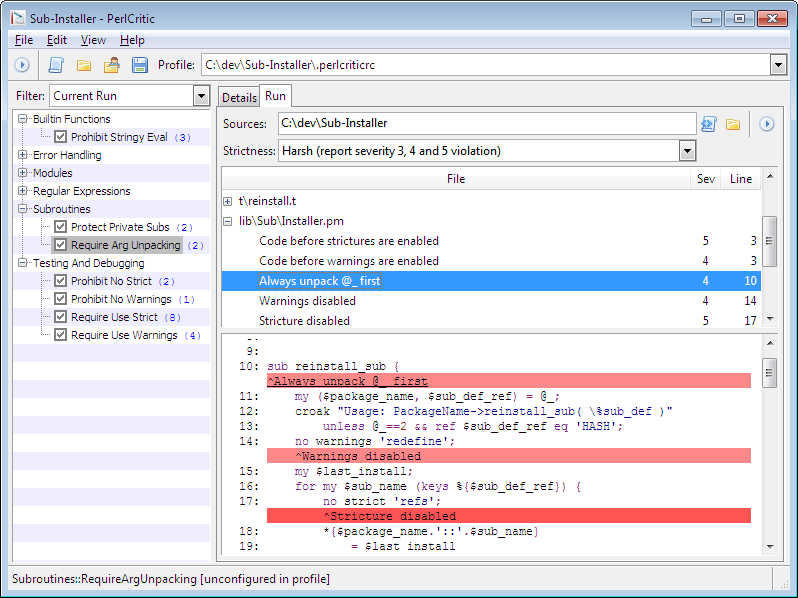Toggle Require Arg Unpacking checkbox
Image resolution: width=798 pixels, height=598 pixels.
point(61,245)
